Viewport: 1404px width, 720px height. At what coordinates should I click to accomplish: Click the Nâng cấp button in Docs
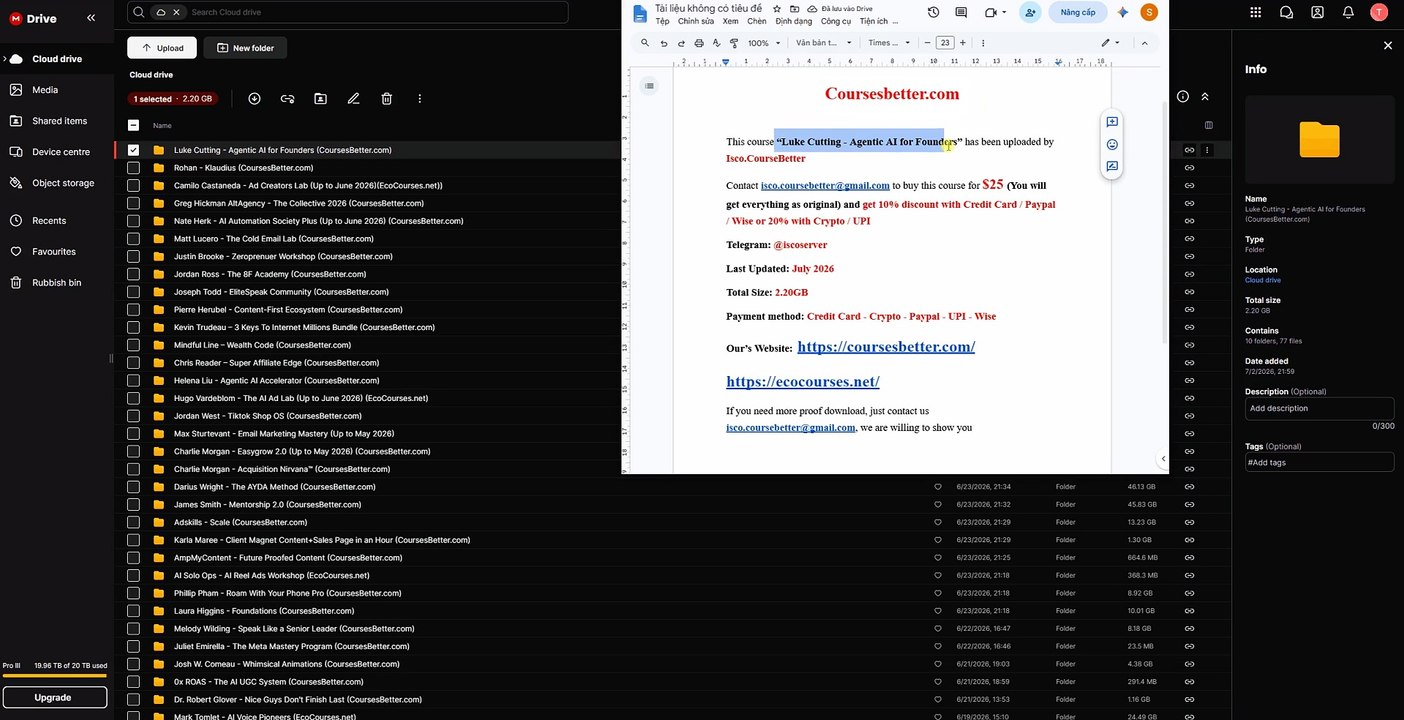click(x=1077, y=12)
